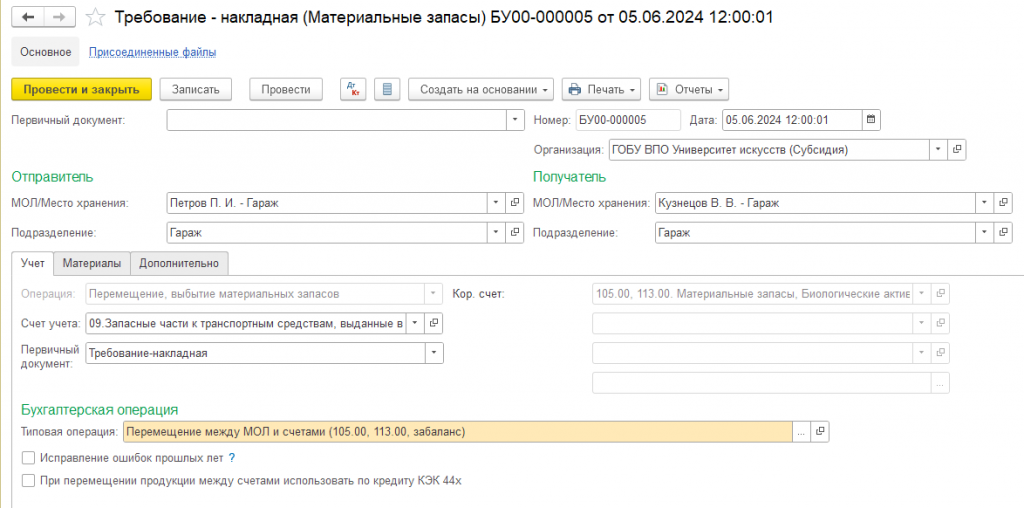
Task: Open Организация record with the open-form icon
Action: (x=957, y=150)
